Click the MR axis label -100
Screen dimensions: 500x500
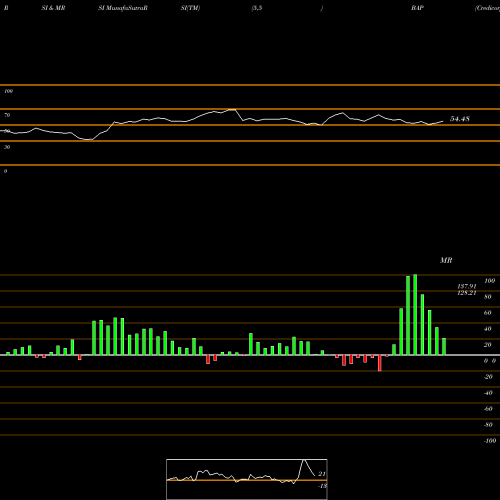click(490, 441)
